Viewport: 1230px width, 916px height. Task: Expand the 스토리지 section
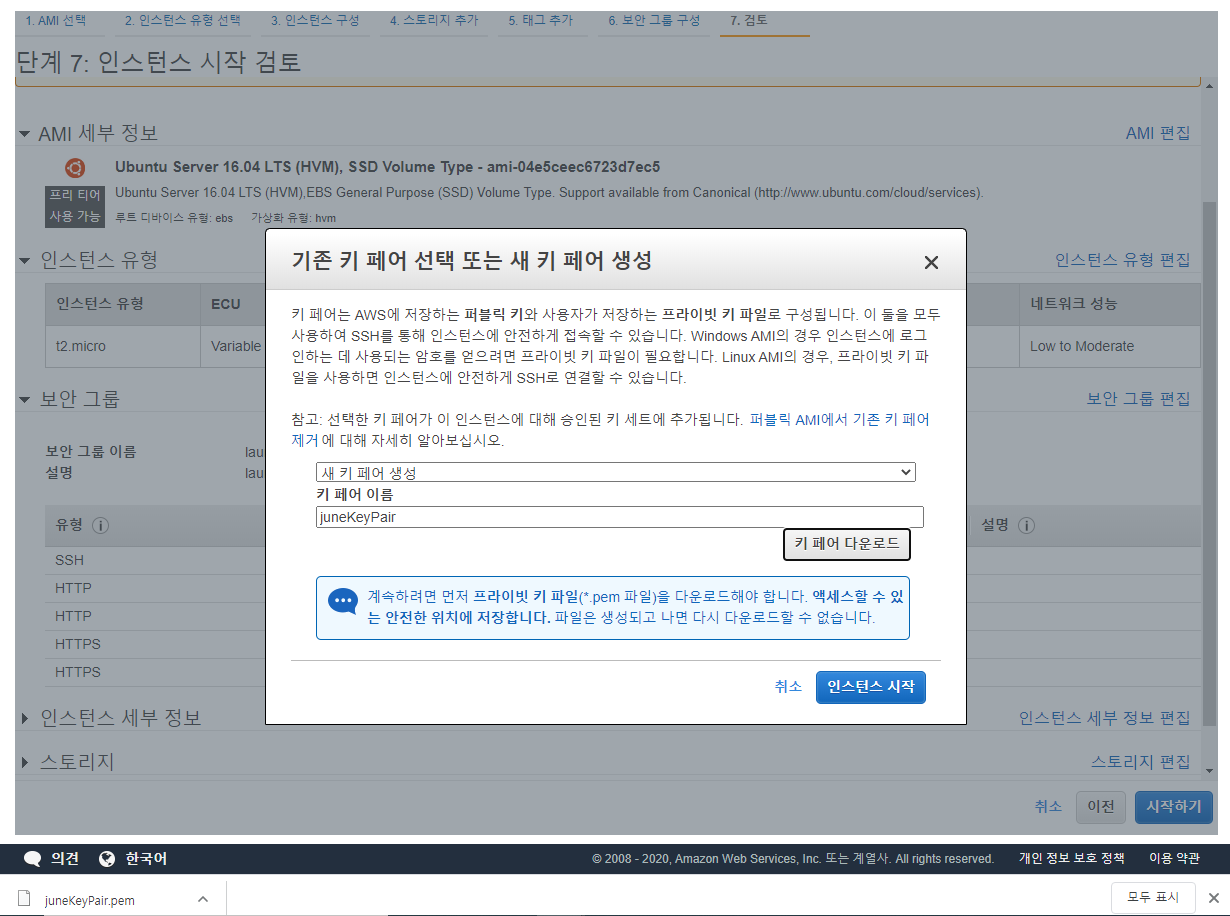[x=24, y=762]
